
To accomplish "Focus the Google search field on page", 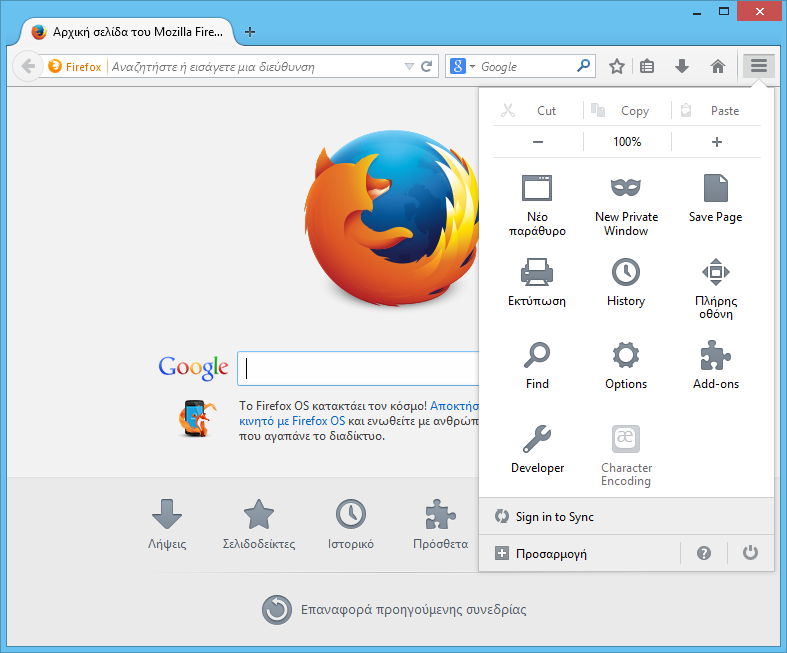I will (x=358, y=369).
